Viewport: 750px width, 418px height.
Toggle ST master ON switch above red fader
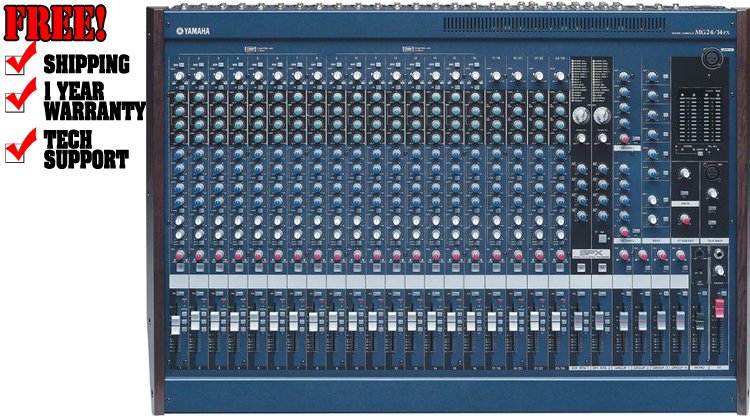(x=723, y=293)
